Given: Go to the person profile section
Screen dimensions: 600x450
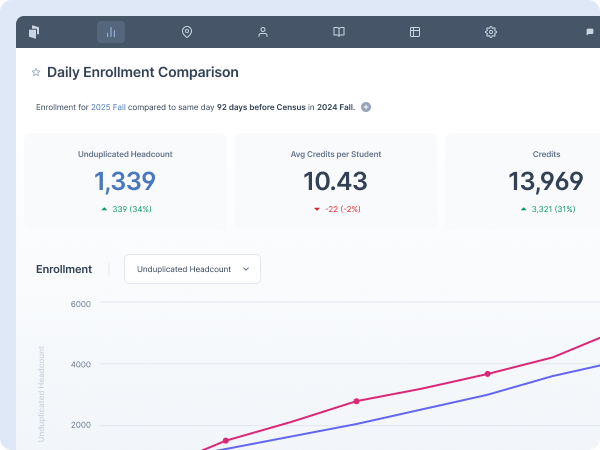Looking at the screenshot, I should 263,32.
